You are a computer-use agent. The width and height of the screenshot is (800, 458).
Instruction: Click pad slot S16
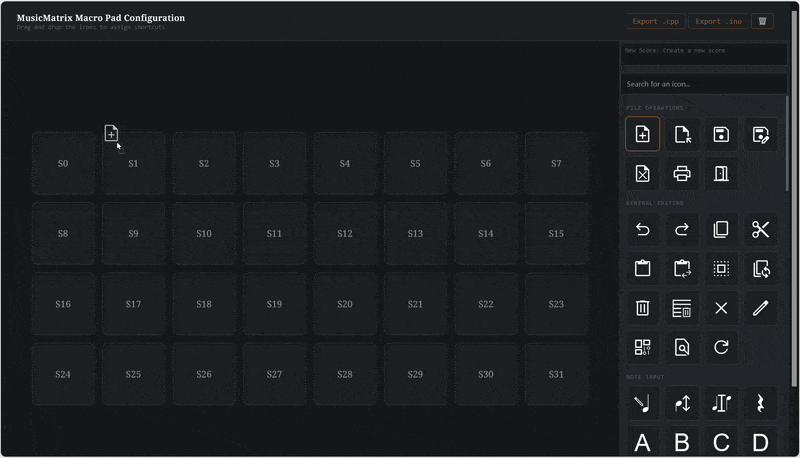point(63,304)
